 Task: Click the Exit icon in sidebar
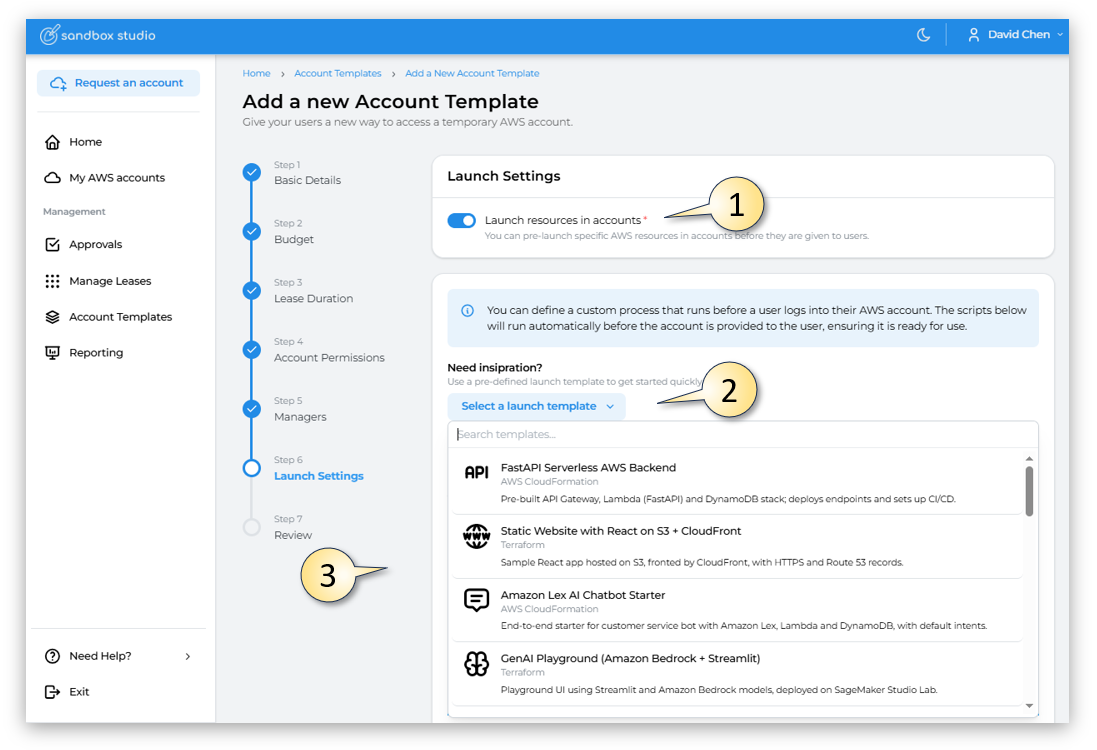click(x=53, y=692)
